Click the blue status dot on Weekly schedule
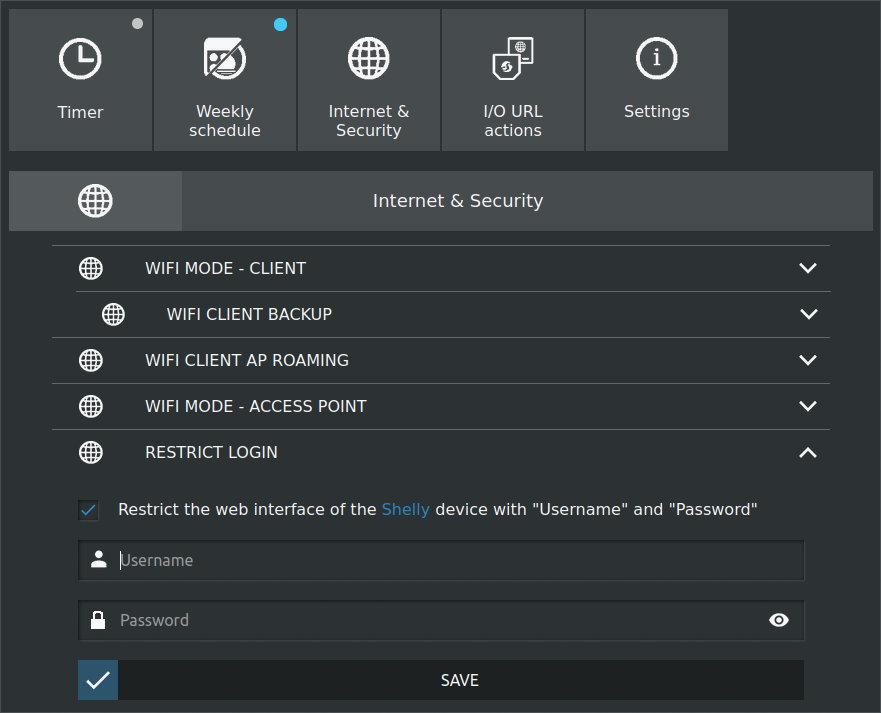Viewport: 881px width, 713px height. coord(280,25)
